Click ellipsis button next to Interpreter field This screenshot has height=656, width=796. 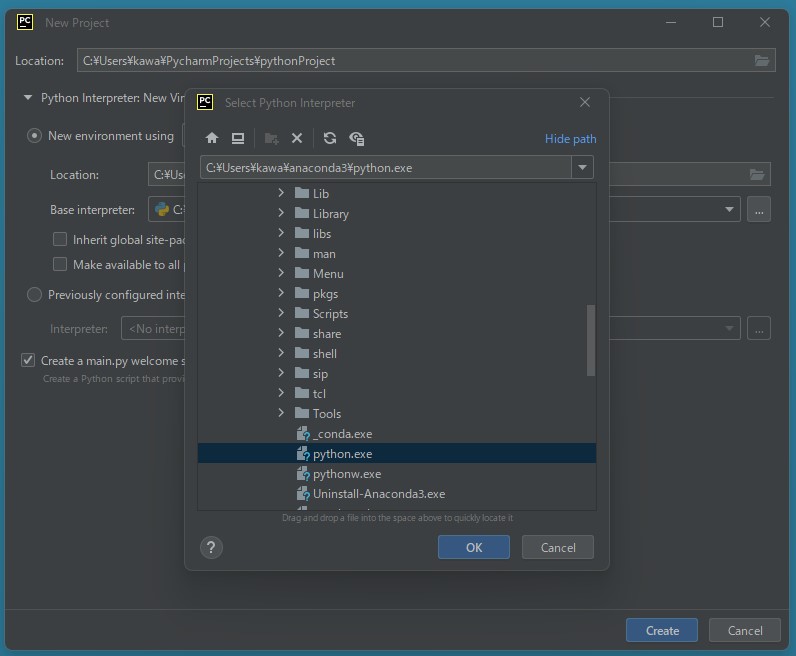coord(759,329)
